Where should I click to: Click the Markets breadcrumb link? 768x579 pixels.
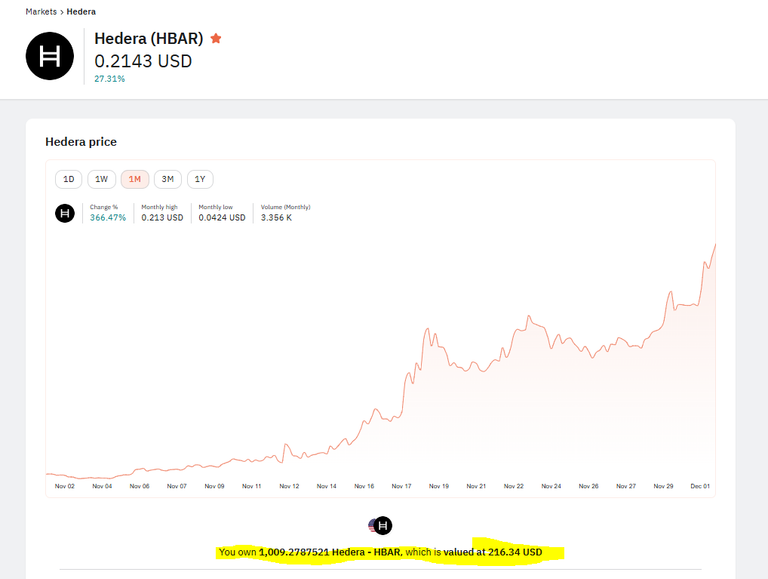[x=41, y=12]
